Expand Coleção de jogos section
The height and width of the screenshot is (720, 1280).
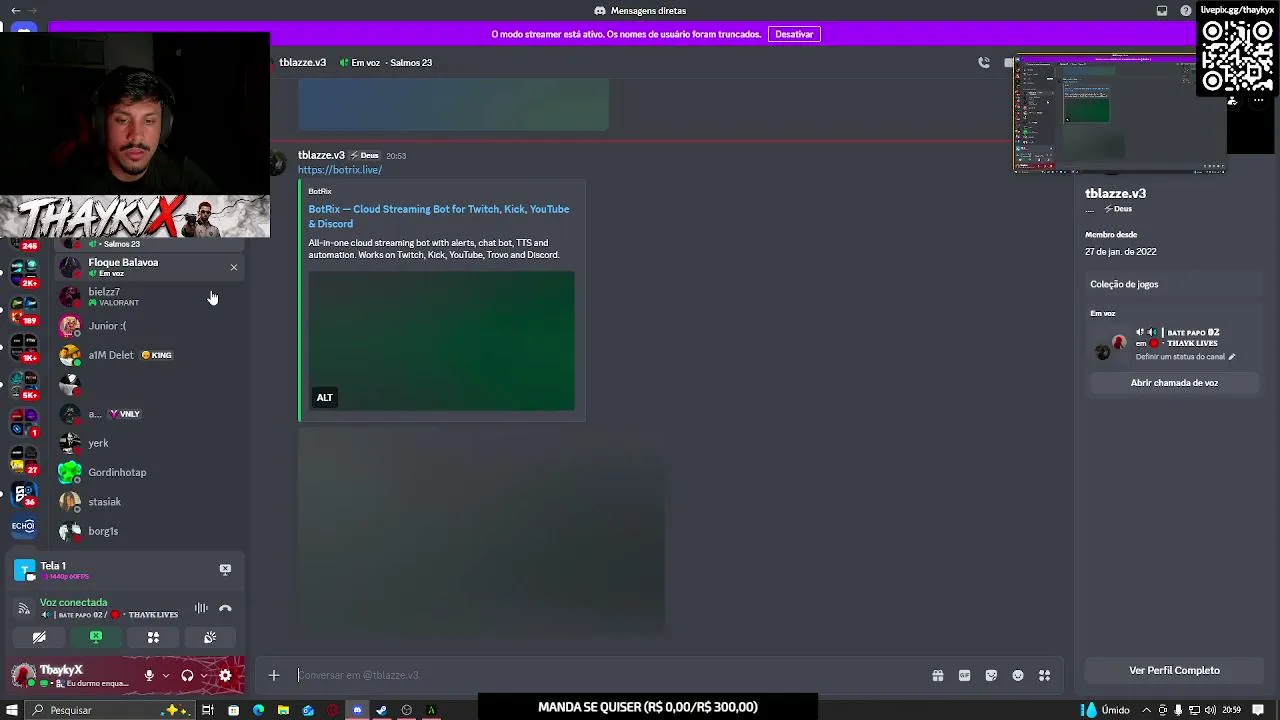click(x=1174, y=285)
